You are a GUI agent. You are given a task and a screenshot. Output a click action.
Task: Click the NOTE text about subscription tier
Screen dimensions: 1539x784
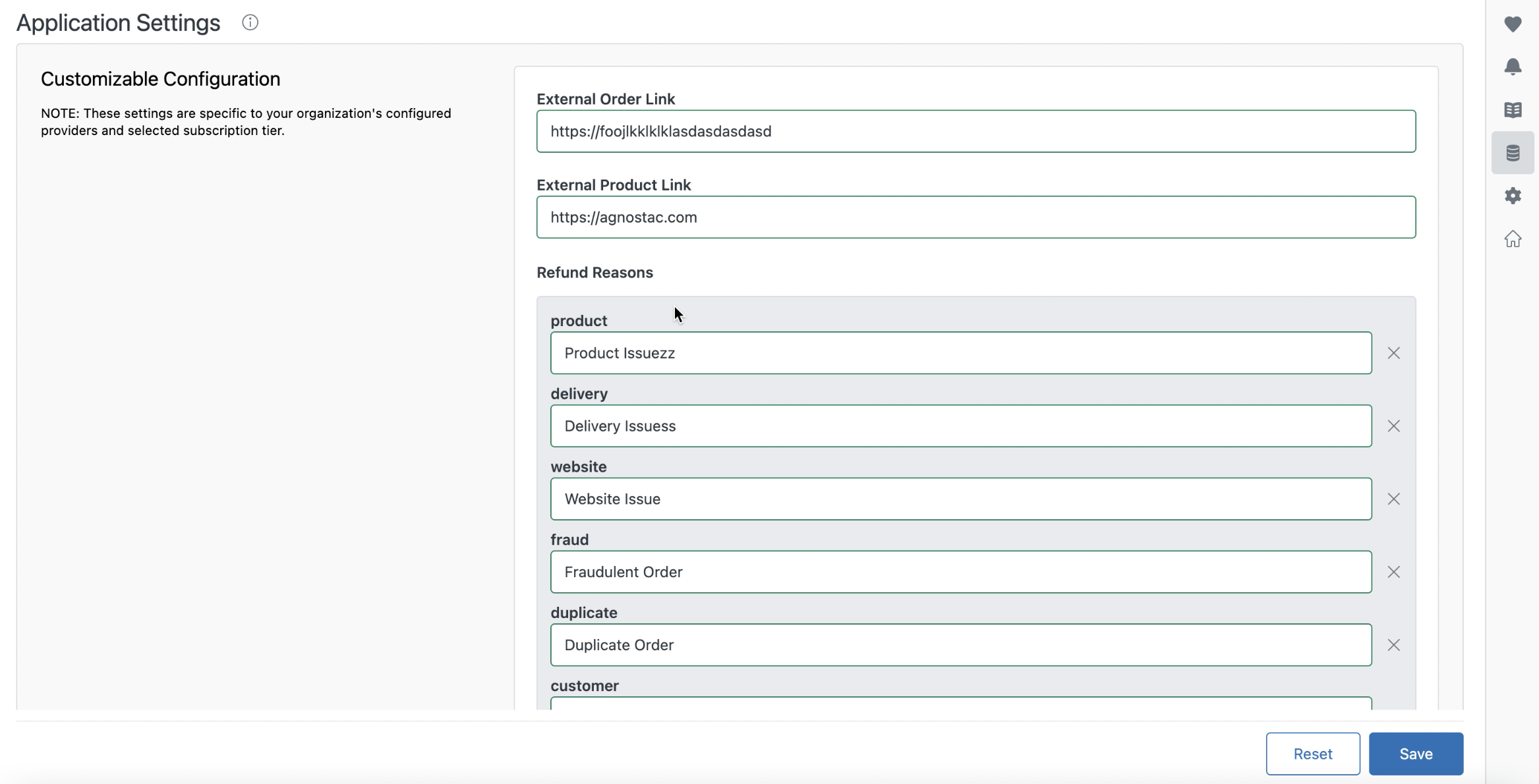(246, 122)
